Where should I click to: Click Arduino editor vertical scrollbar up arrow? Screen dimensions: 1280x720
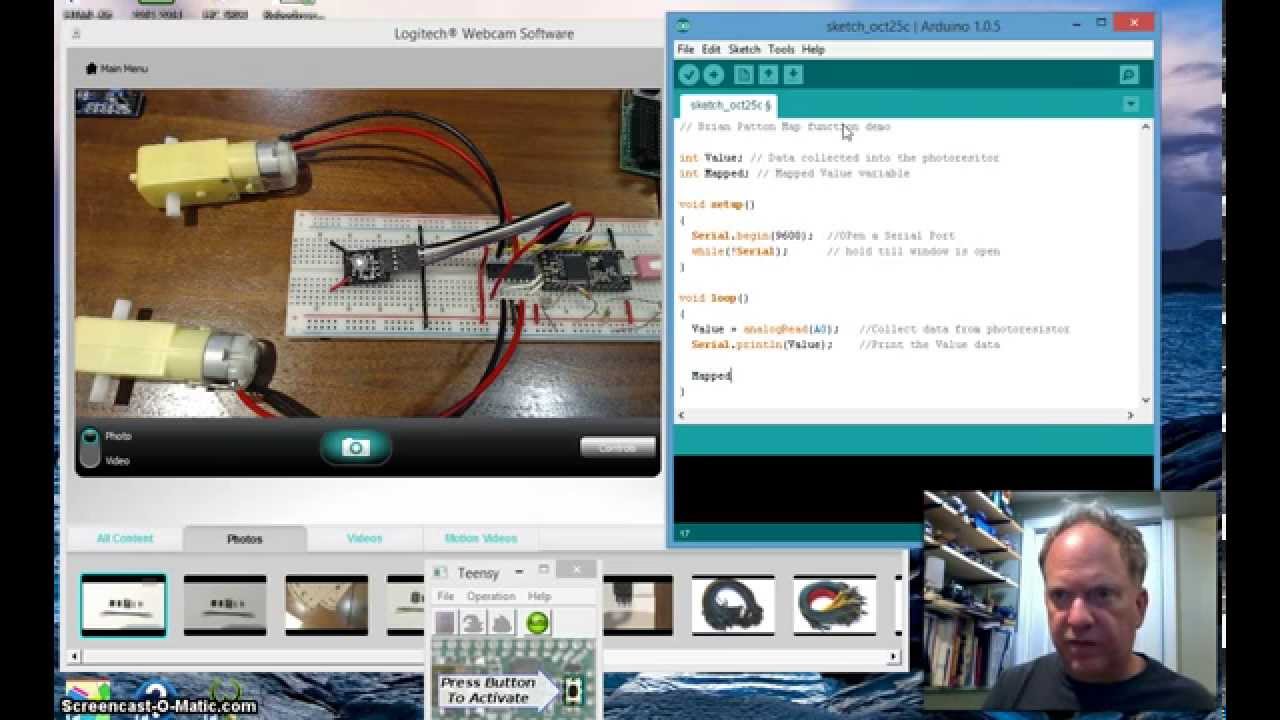point(1146,127)
